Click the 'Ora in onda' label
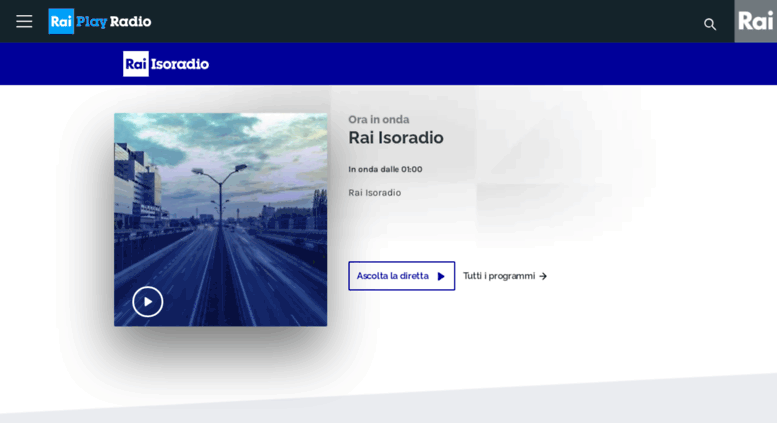 pyautogui.click(x=379, y=119)
